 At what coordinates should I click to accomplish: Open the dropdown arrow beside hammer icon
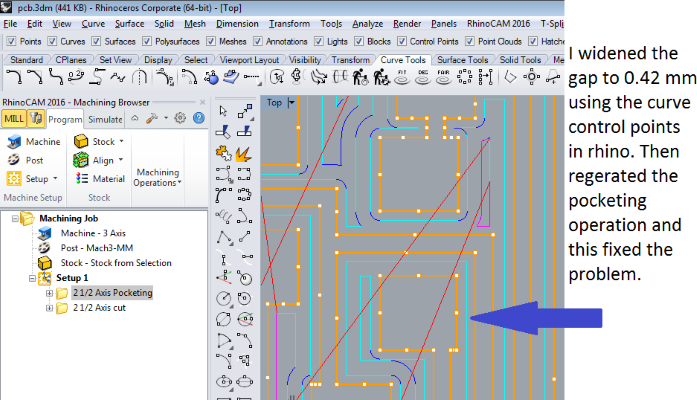pyautogui.click(x=166, y=118)
